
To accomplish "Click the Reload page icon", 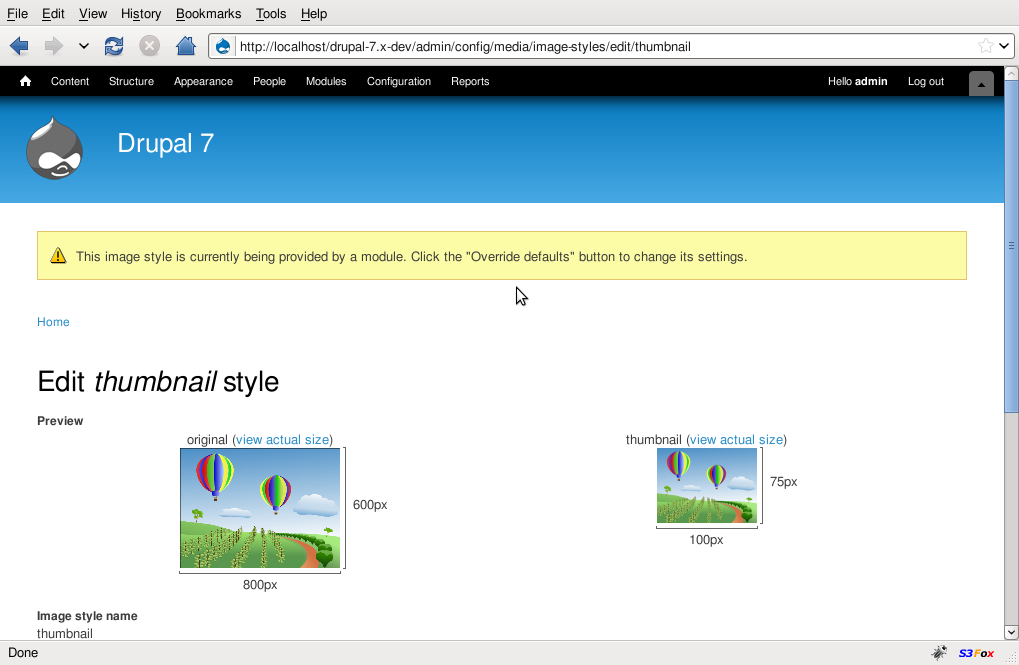I will click(114, 46).
